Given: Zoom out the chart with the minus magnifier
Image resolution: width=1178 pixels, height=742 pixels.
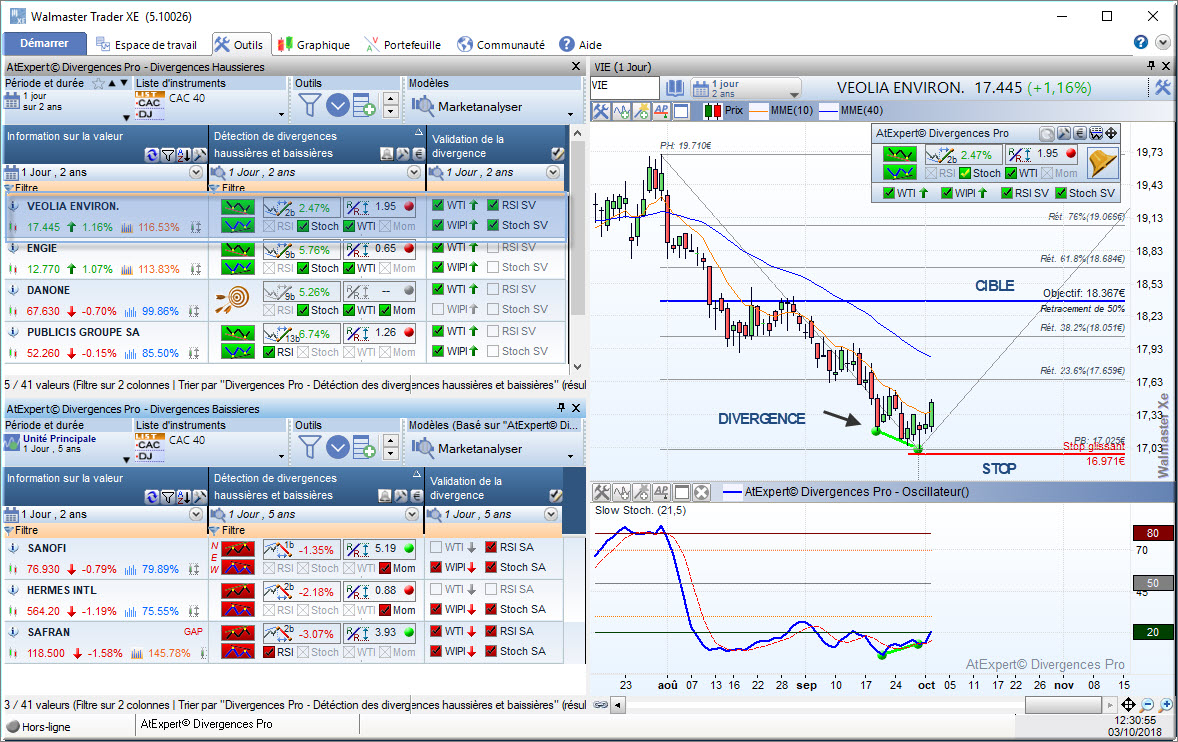Looking at the screenshot, I should pyautogui.click(x=1147, y=704).
